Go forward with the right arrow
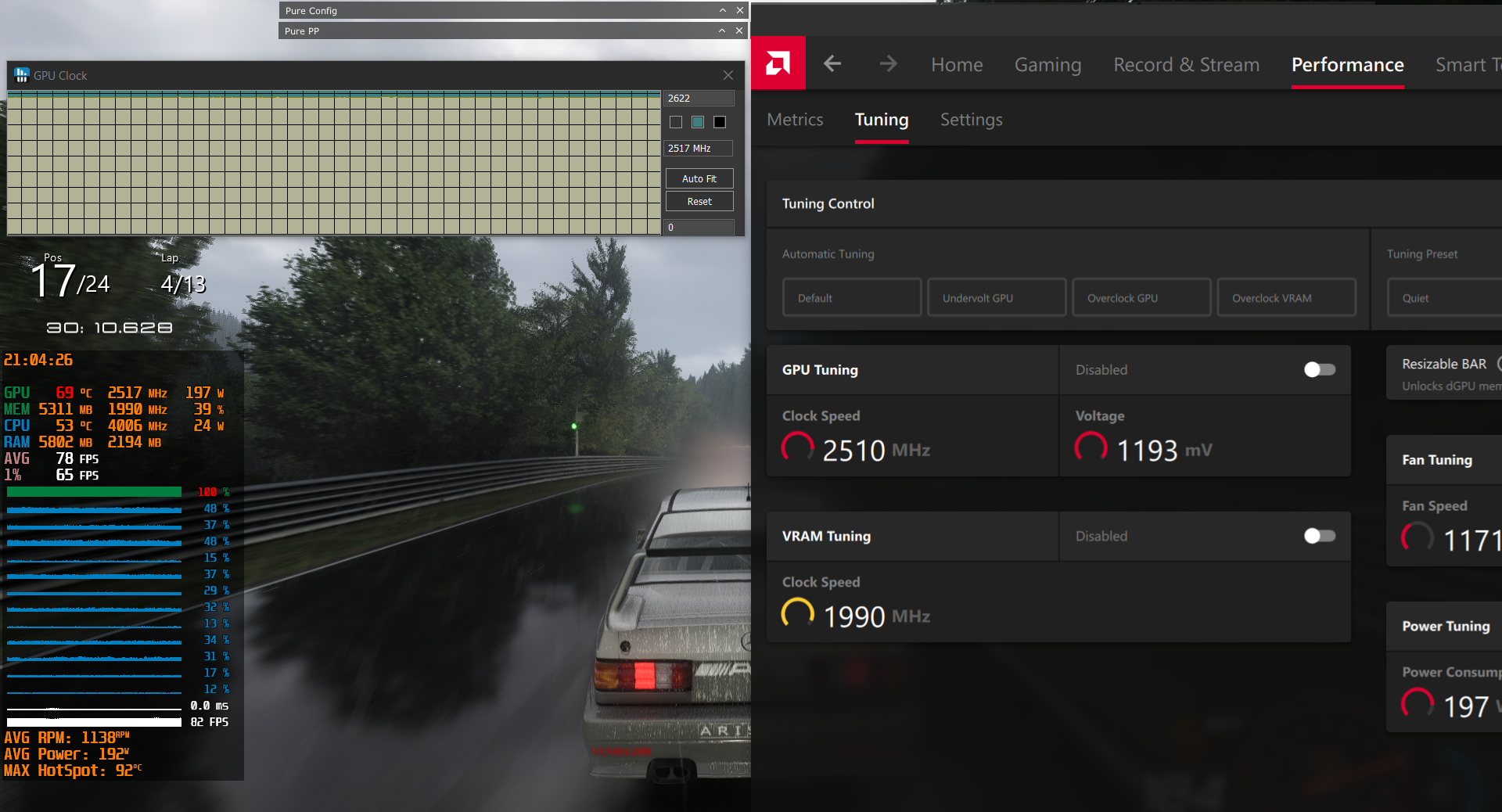Viewport: 1502px width, 812px height. (x=888, y=63)
